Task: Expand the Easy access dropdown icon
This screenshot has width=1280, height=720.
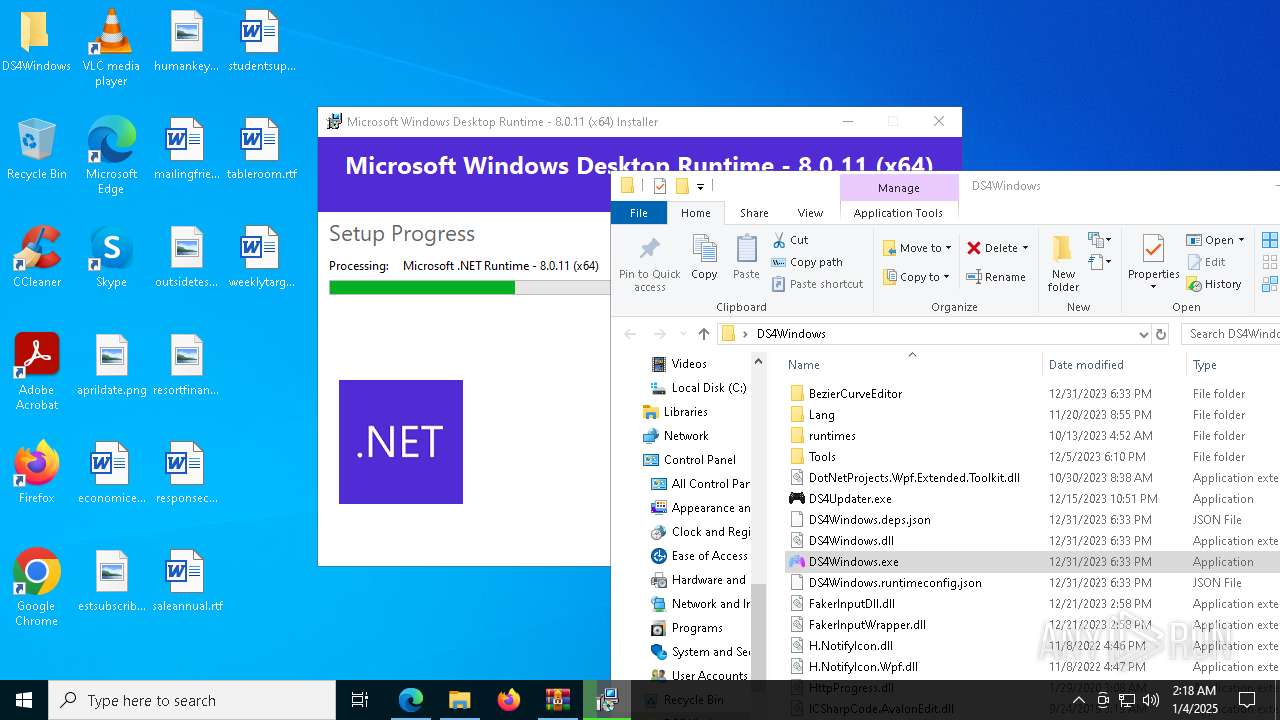Action: [x=1099, y=263]
